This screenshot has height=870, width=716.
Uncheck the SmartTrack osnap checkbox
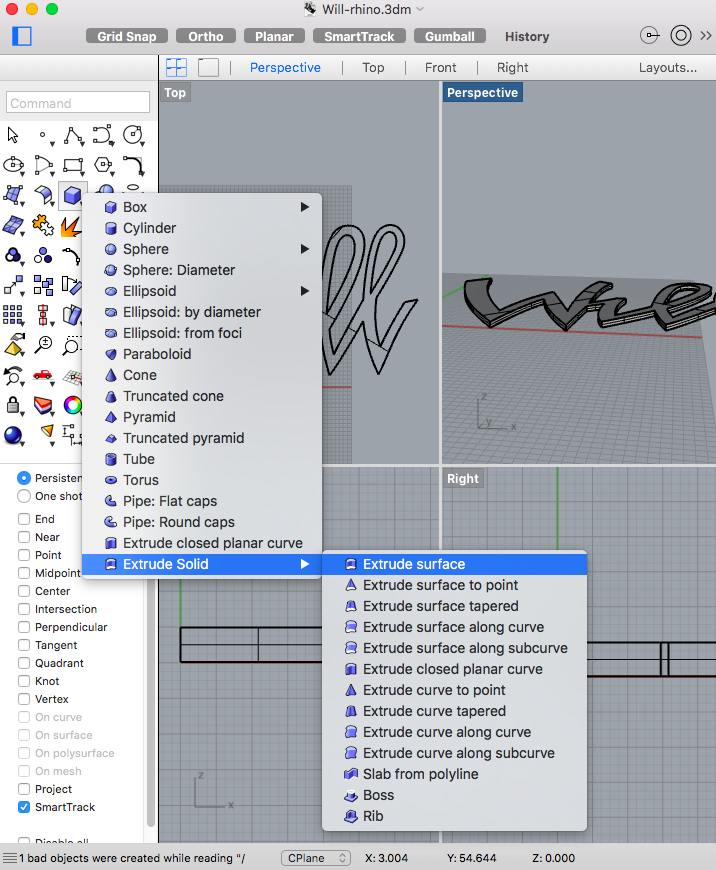pos(24,807)
